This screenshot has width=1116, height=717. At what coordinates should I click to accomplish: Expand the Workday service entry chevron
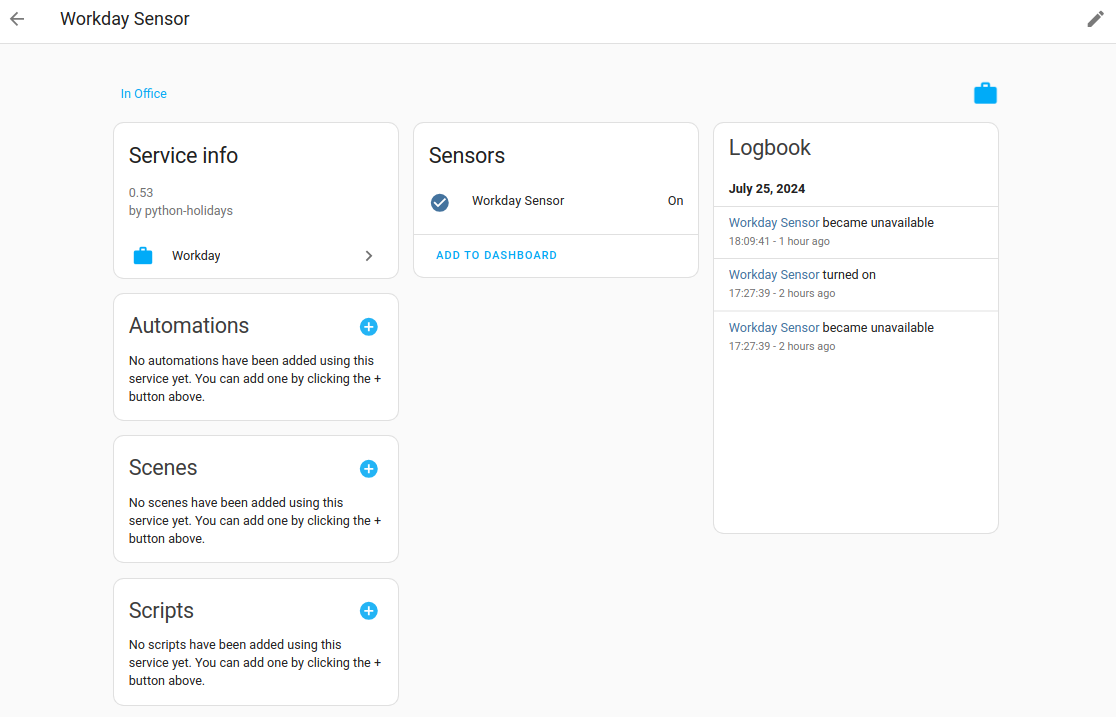369,255
